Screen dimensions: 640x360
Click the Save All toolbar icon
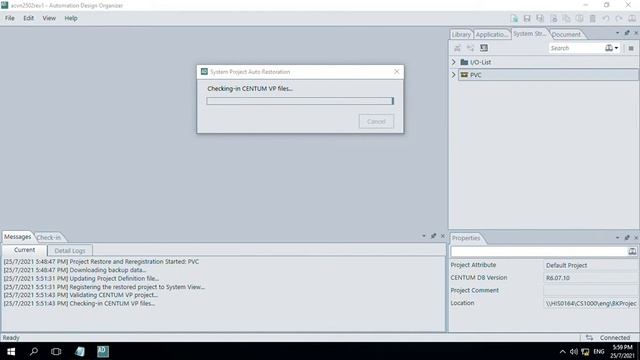(540, 18)
